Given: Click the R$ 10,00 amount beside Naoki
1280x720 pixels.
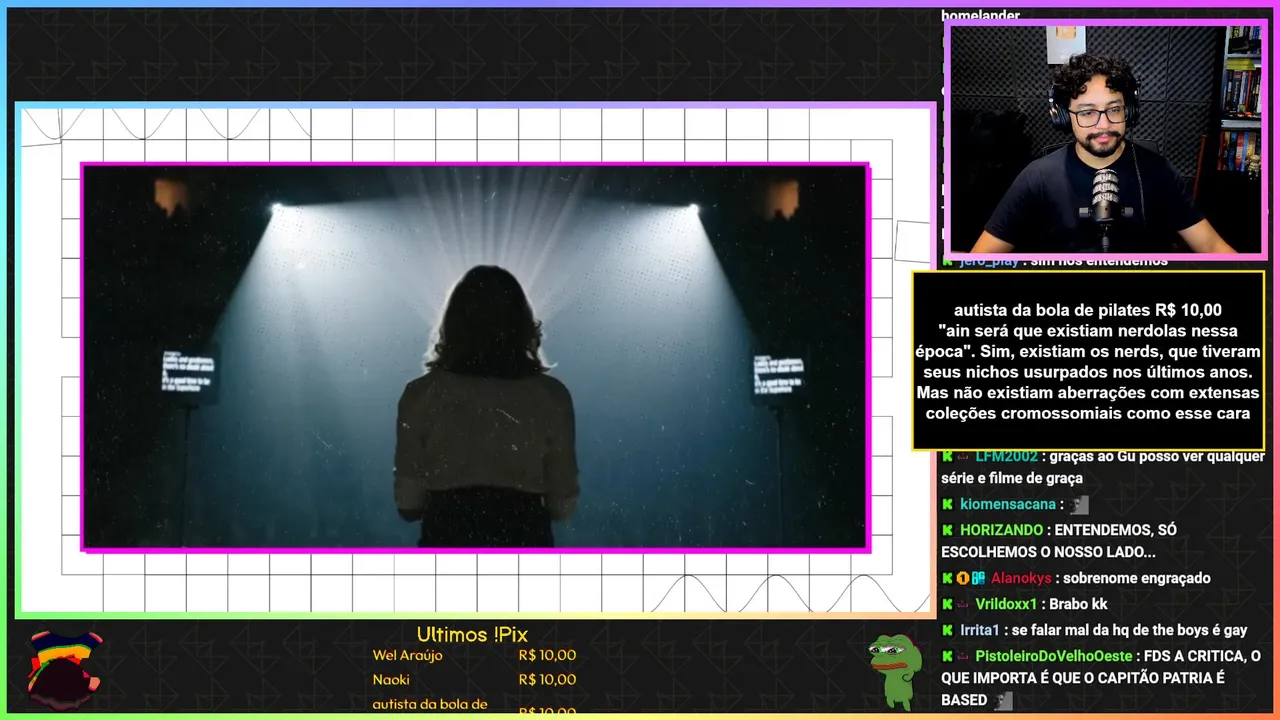Looking at the screenshot, I should click(x=547, y=680).
